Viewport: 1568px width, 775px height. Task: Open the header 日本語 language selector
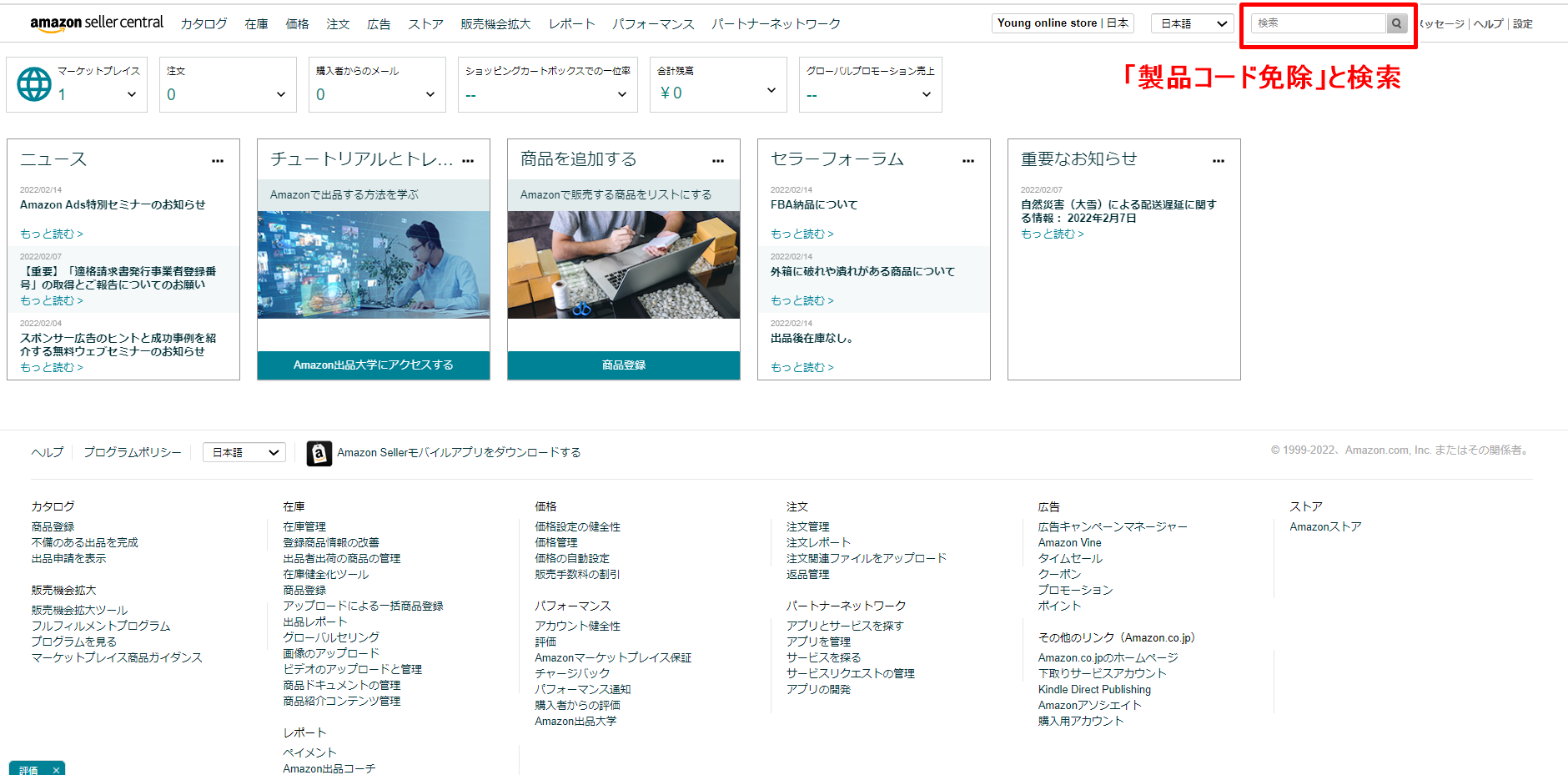coord(1193,23)
